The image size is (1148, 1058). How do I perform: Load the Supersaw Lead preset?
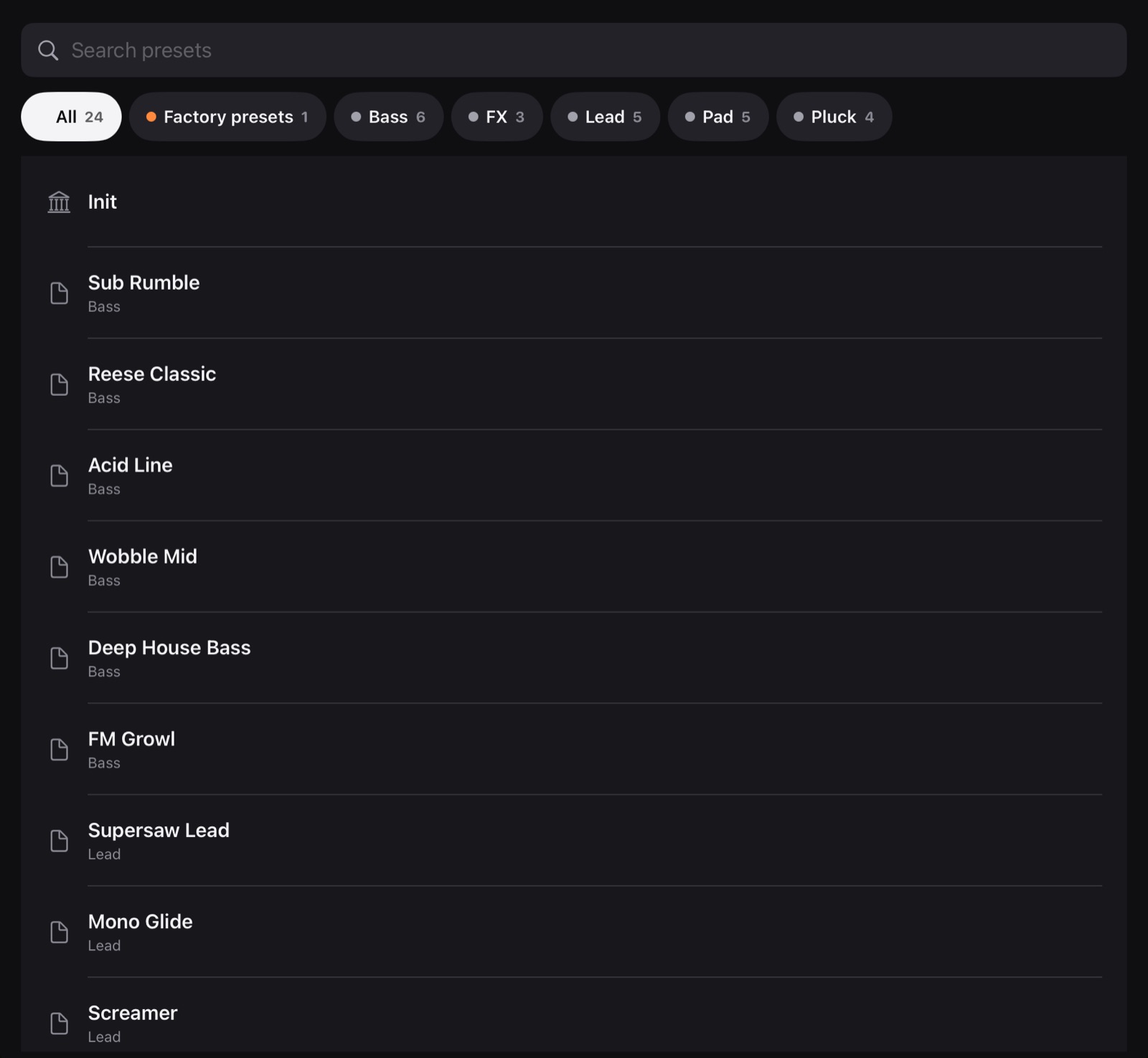point(573,841)
